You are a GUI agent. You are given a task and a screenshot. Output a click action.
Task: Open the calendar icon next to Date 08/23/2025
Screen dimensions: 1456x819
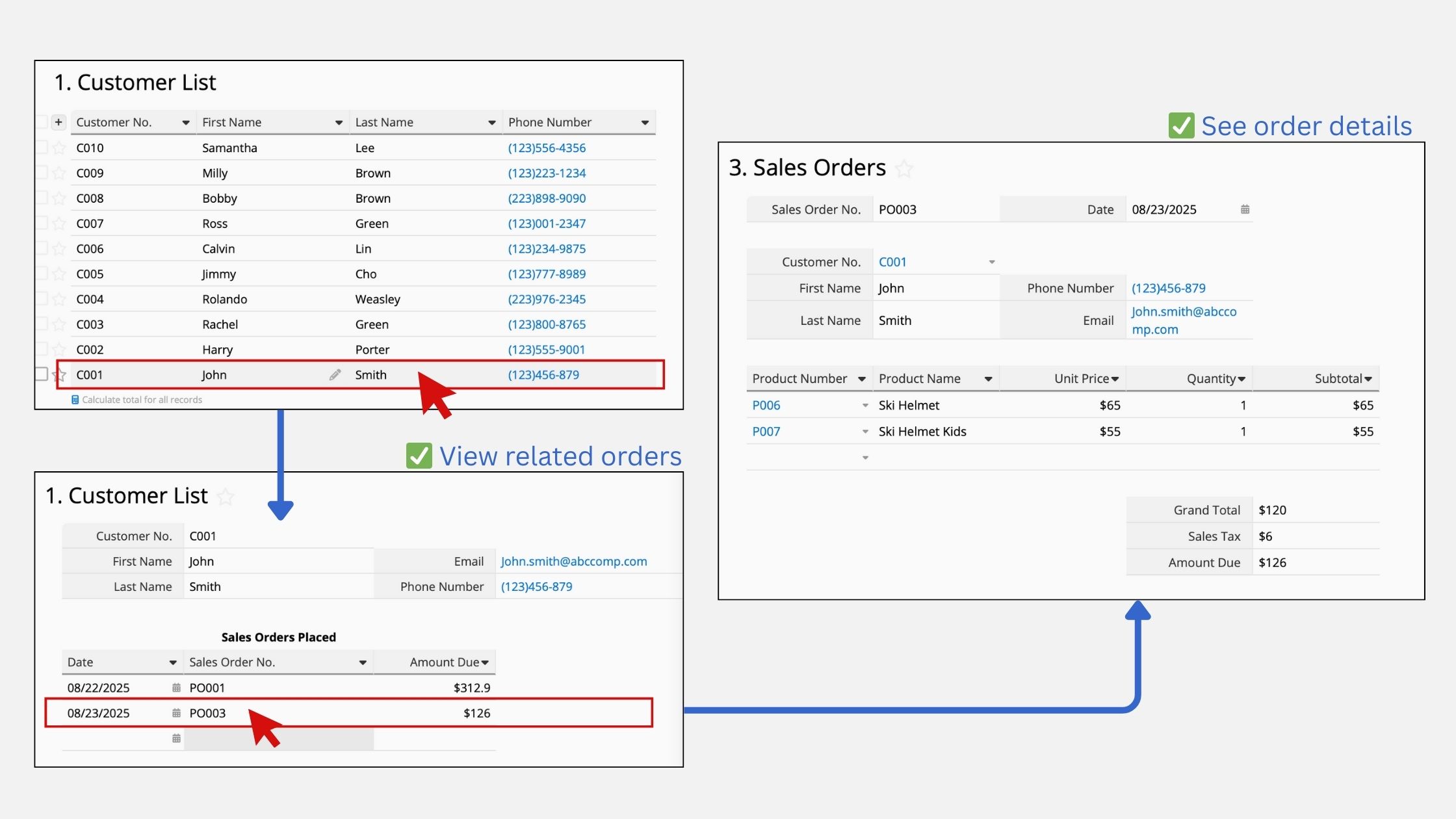pyautogui.click(x=1245, y=209)
